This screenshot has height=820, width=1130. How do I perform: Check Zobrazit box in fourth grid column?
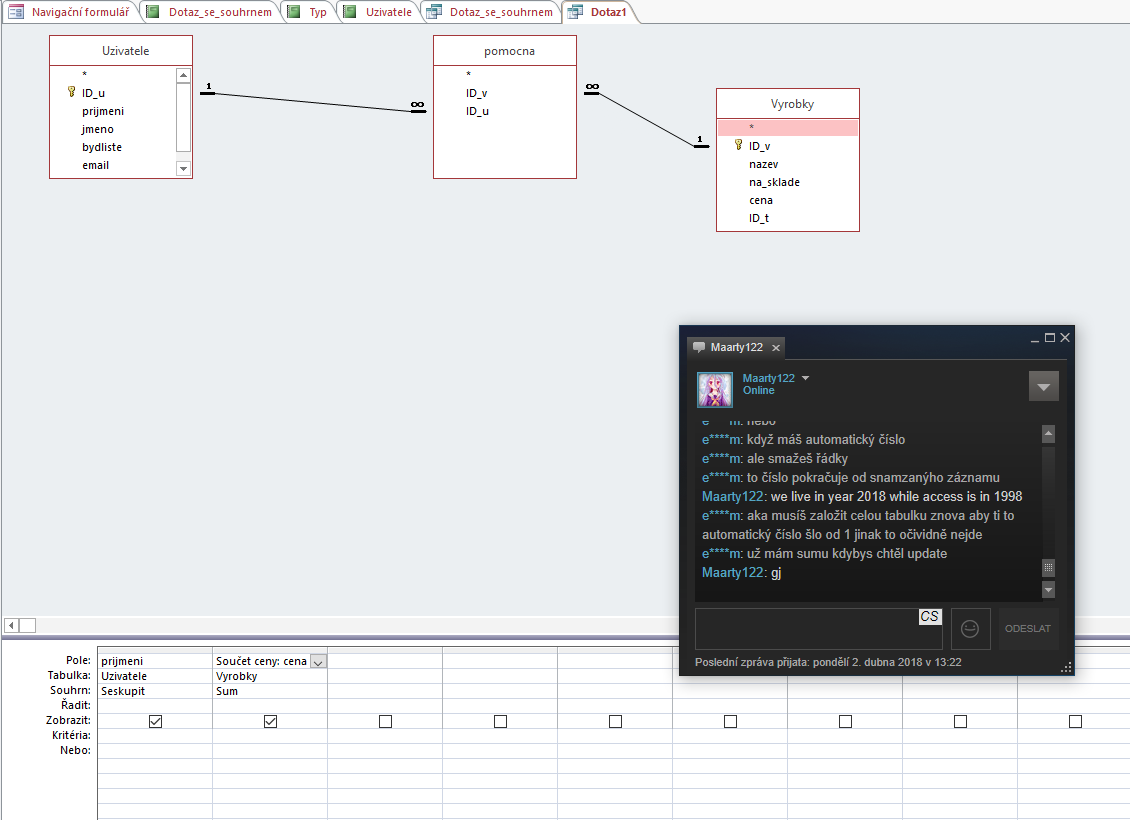pos(500,721)
